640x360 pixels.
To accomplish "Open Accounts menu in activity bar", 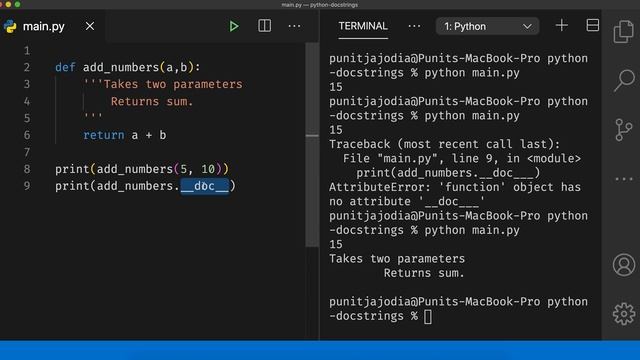I will tap(624, 265).
